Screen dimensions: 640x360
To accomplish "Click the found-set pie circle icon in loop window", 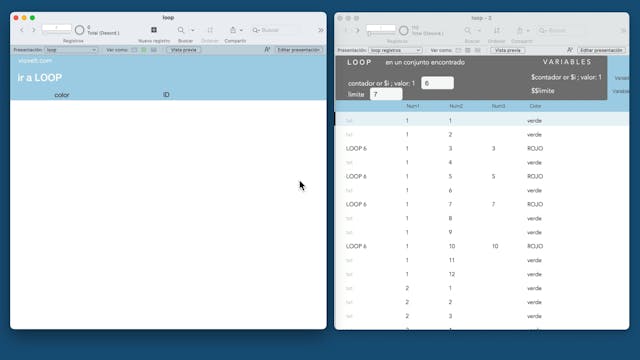I will [x=80, y=30].
